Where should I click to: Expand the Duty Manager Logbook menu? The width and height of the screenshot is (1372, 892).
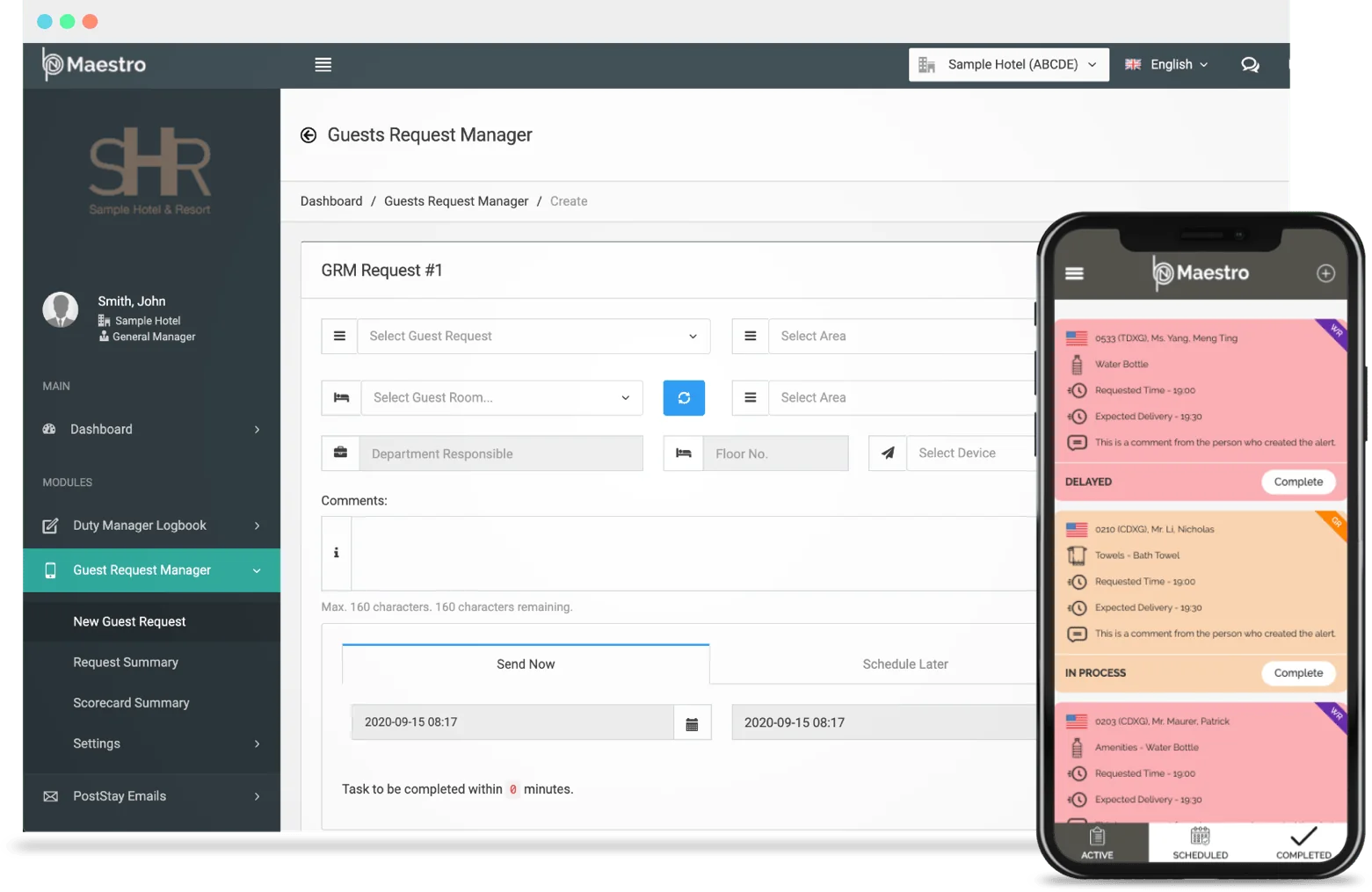151,526
